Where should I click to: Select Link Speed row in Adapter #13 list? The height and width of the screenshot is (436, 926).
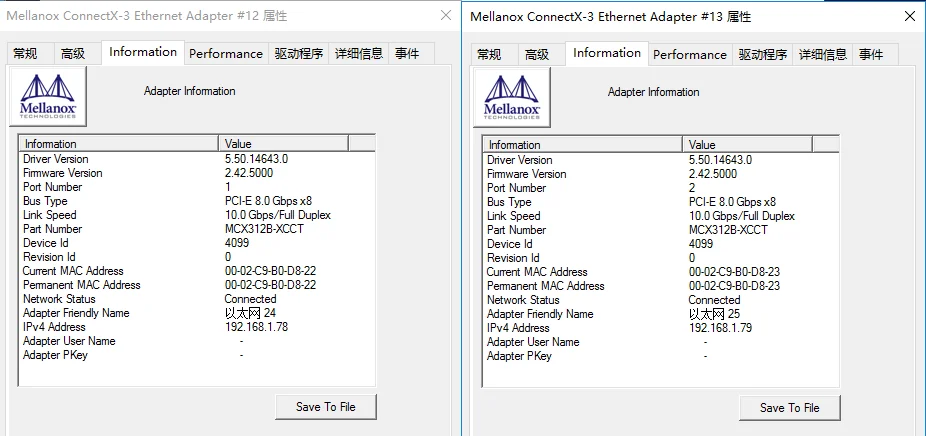pyautogui.click(x=661, y=216)
